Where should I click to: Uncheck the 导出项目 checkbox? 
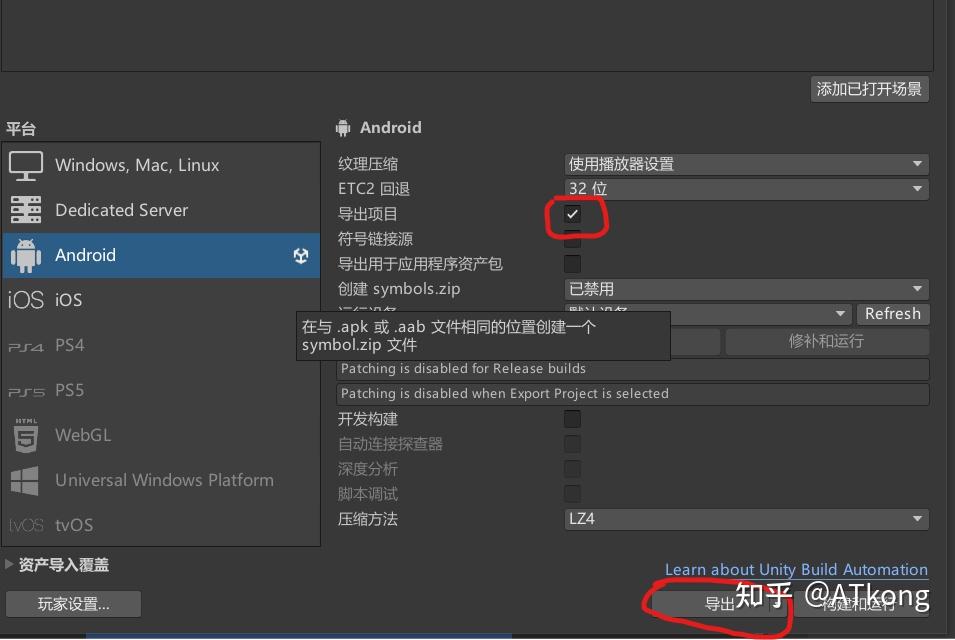point(572,214)
